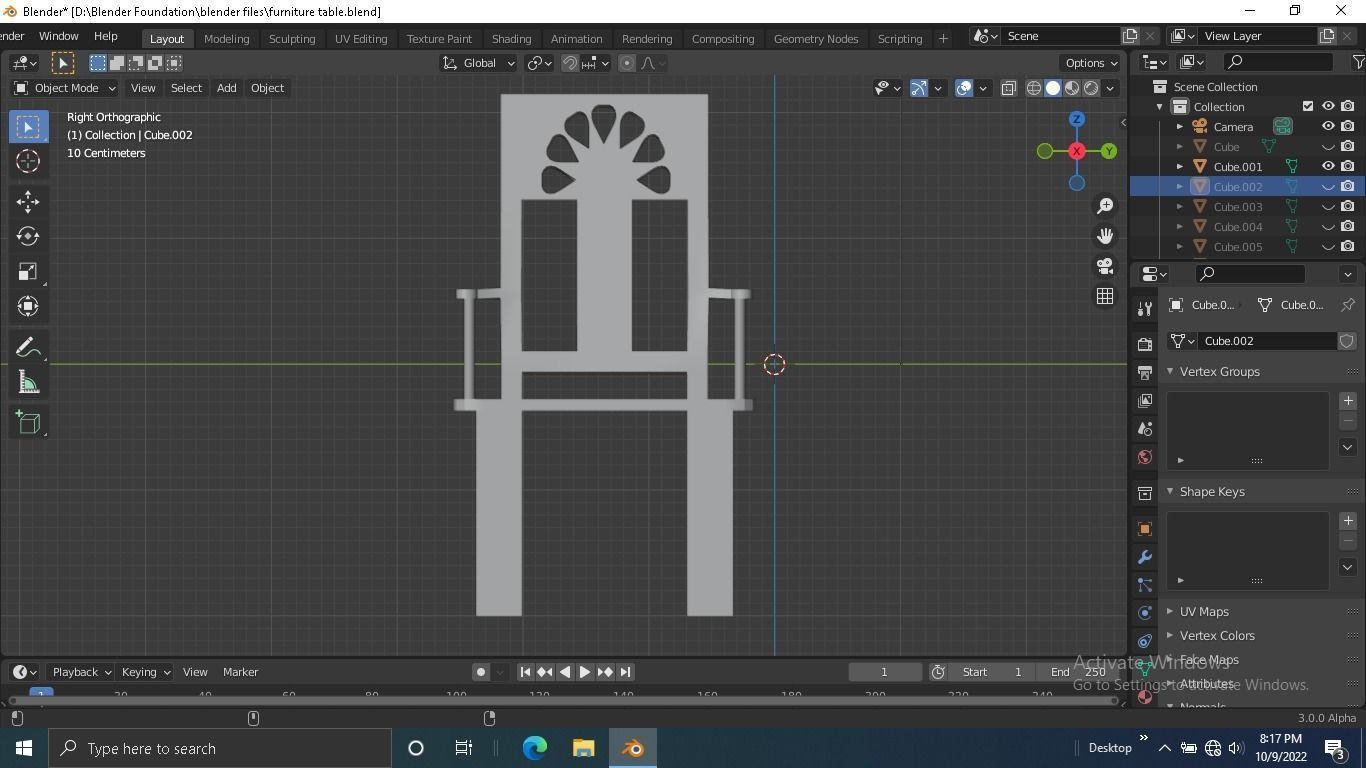The image size is (1366, 768).
Task: Click the pan view hand icon
Action: click(x=1105, y=236)
